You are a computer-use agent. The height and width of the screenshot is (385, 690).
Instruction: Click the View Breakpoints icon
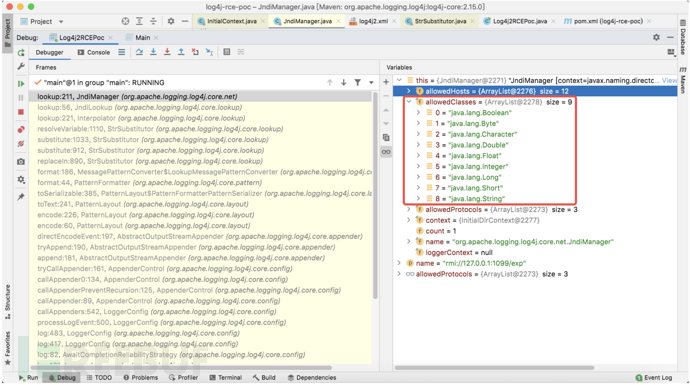pos(21,129)
